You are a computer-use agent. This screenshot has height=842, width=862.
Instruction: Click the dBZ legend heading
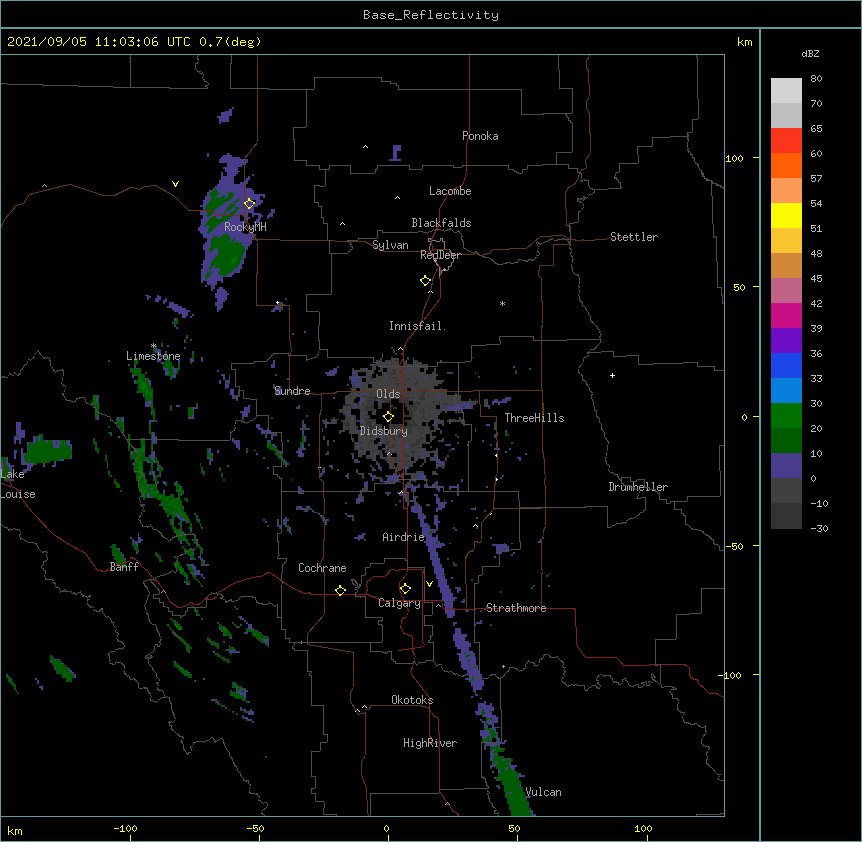coord(810,53)
